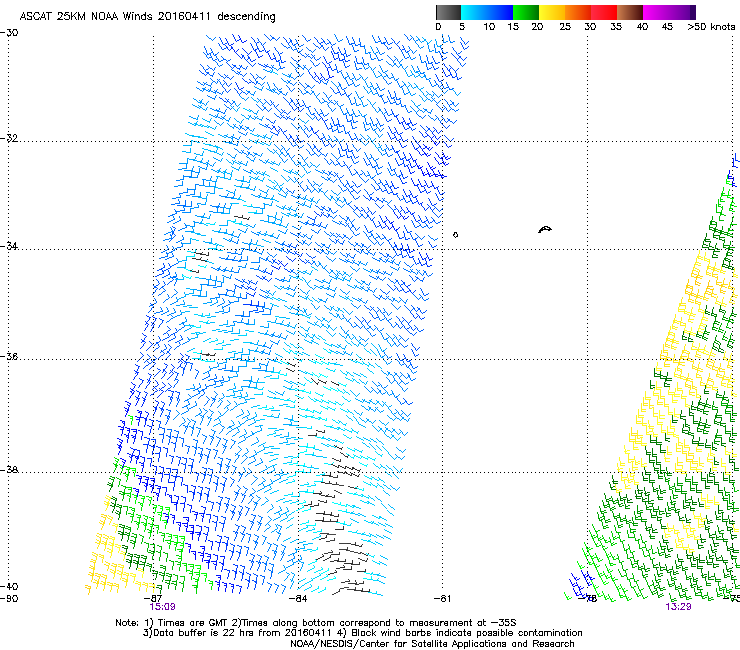Viewport: 740px width, 650px height.
Task: Click the legend tick label '25'
Action: pos(565,27)
